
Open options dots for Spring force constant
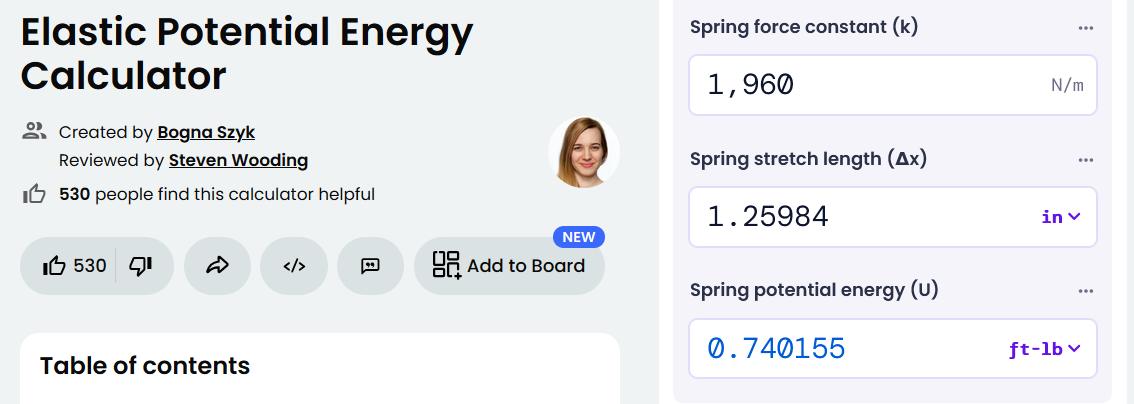[x=1086, y=28]
